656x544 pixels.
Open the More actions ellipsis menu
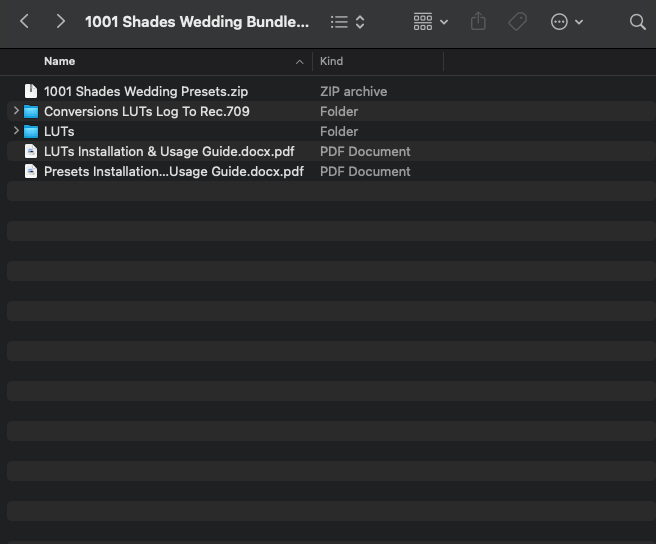click(x=567, y=21)
